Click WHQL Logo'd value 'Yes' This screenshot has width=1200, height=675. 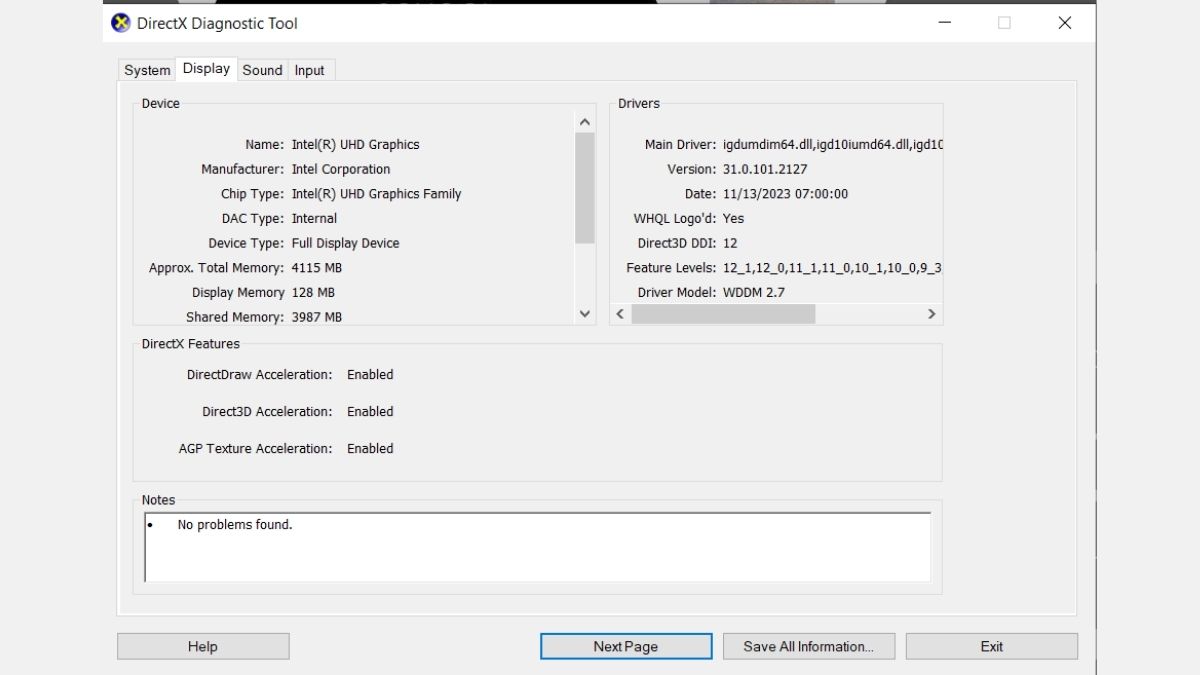point(733,218)
